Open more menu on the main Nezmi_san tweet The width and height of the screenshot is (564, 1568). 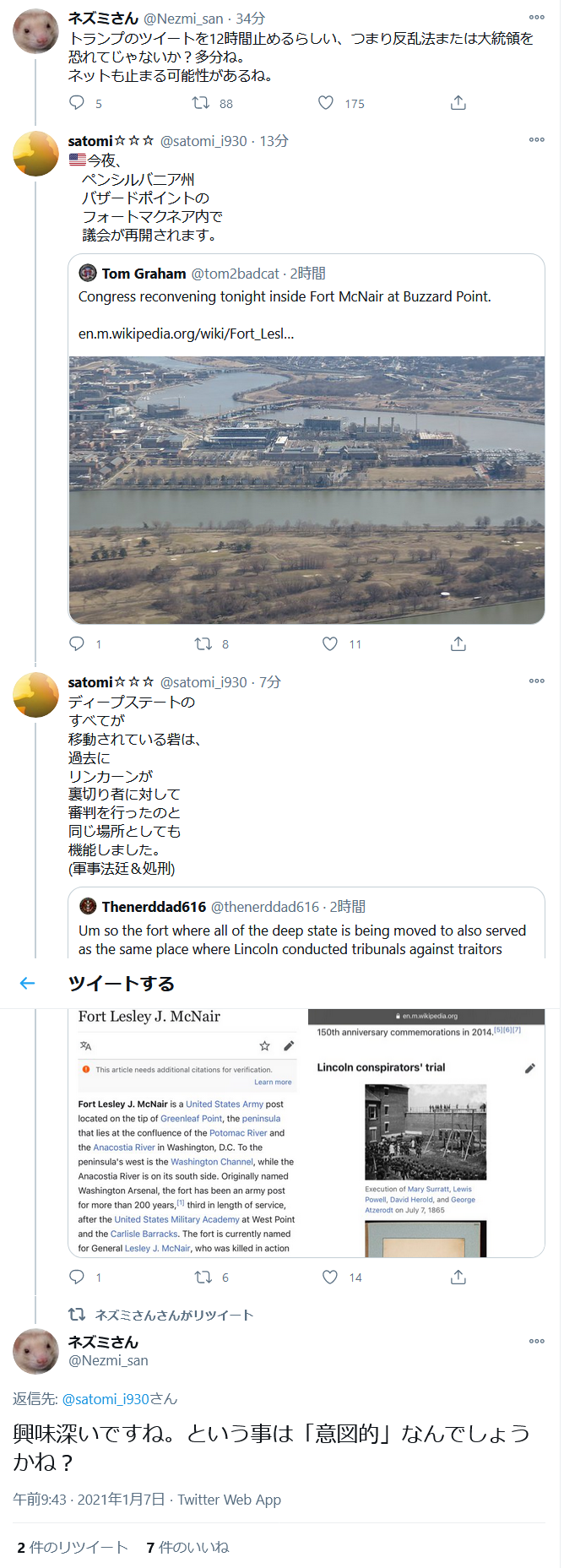(537, 1342)
